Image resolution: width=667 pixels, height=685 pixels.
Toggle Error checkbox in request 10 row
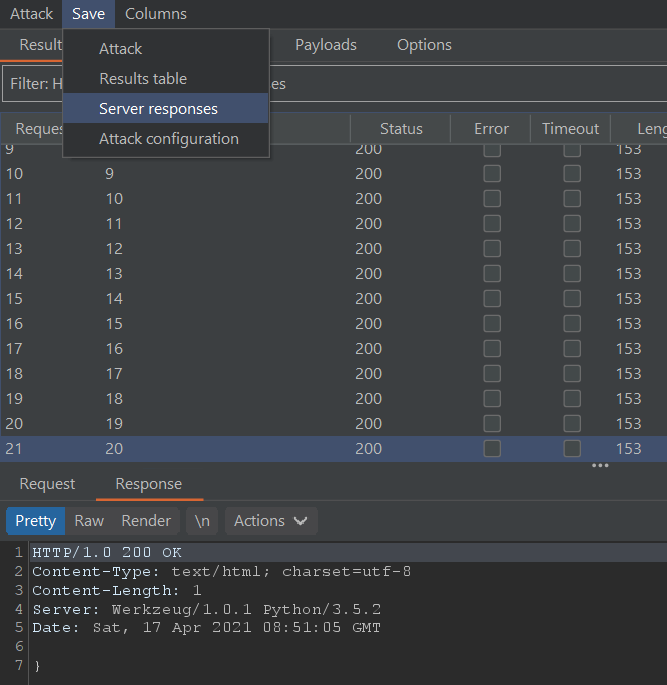492,174
